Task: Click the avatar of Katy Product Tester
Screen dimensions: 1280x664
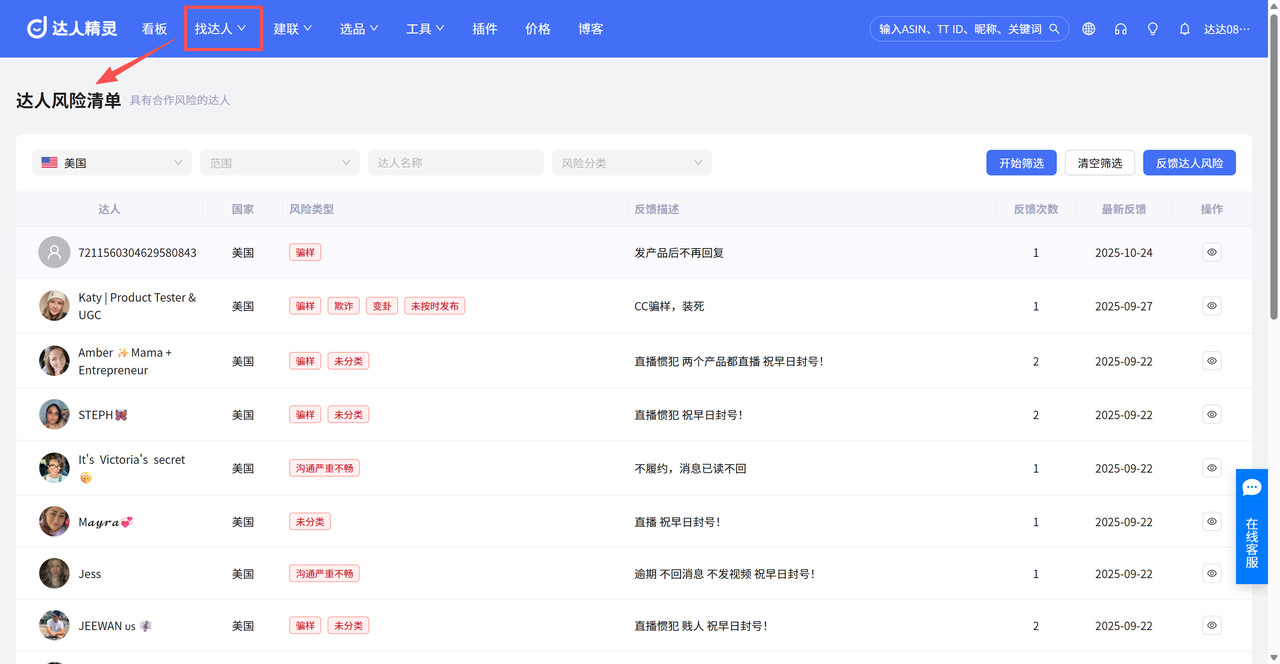Action: [54, 306]
